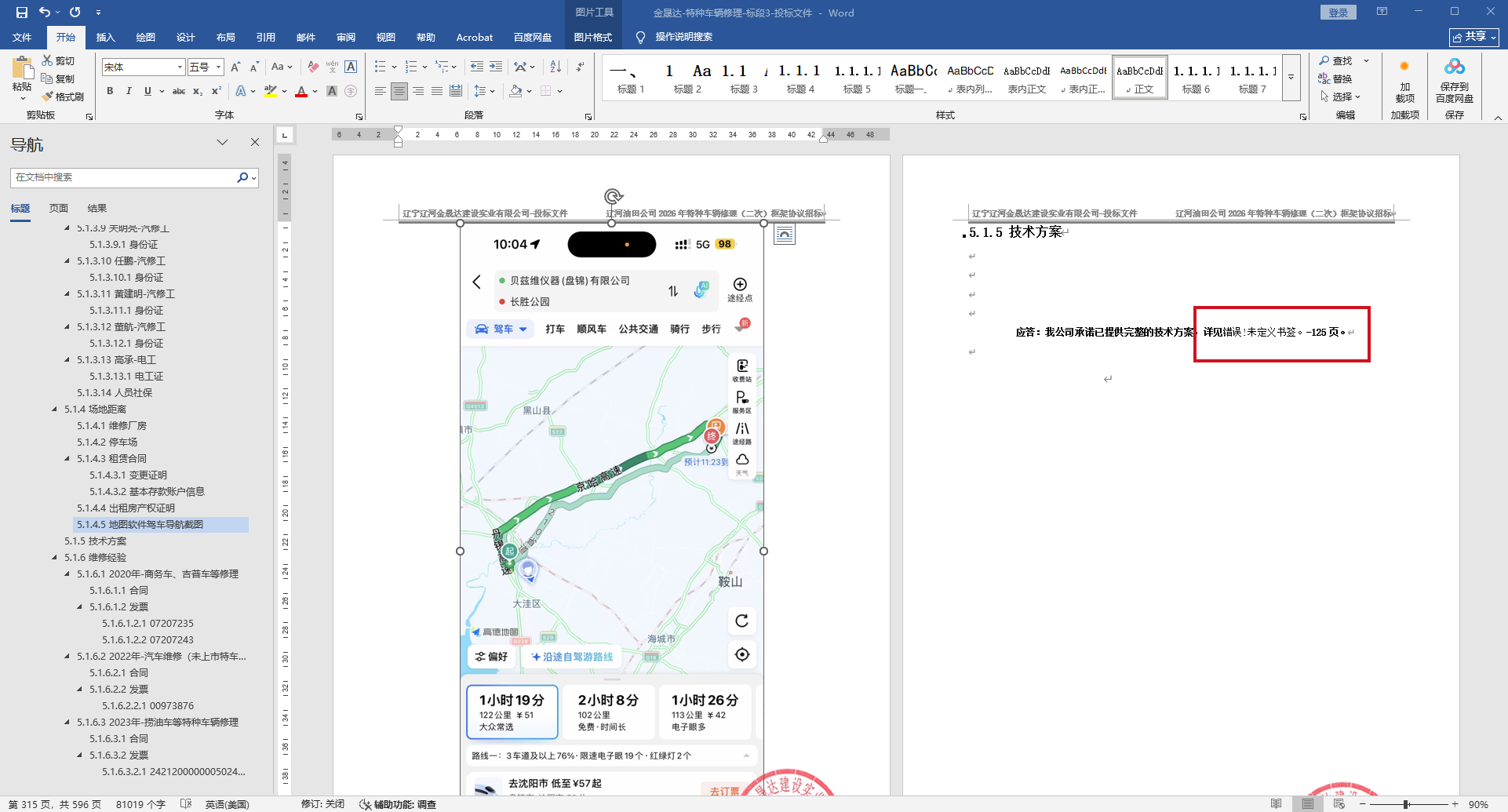Click the Paste clipboard icon

coord(22,68)
